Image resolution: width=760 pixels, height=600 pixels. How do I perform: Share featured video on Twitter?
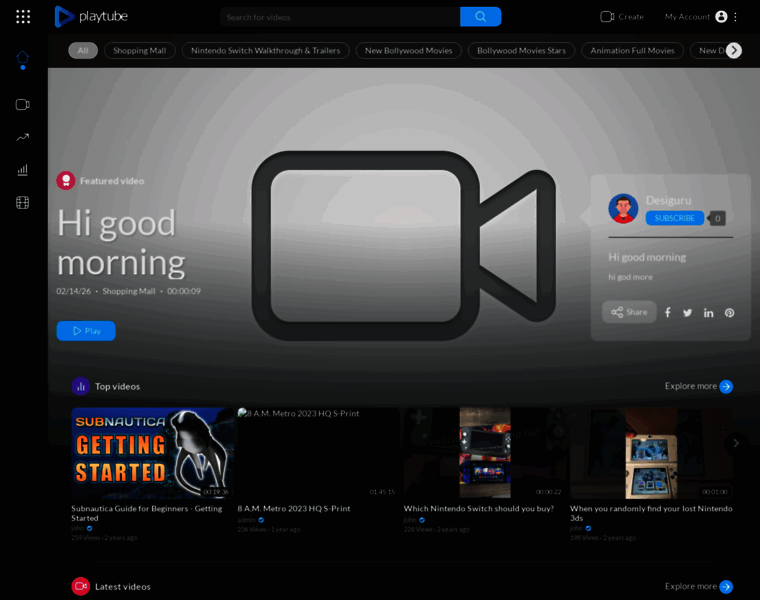(687, 312)
